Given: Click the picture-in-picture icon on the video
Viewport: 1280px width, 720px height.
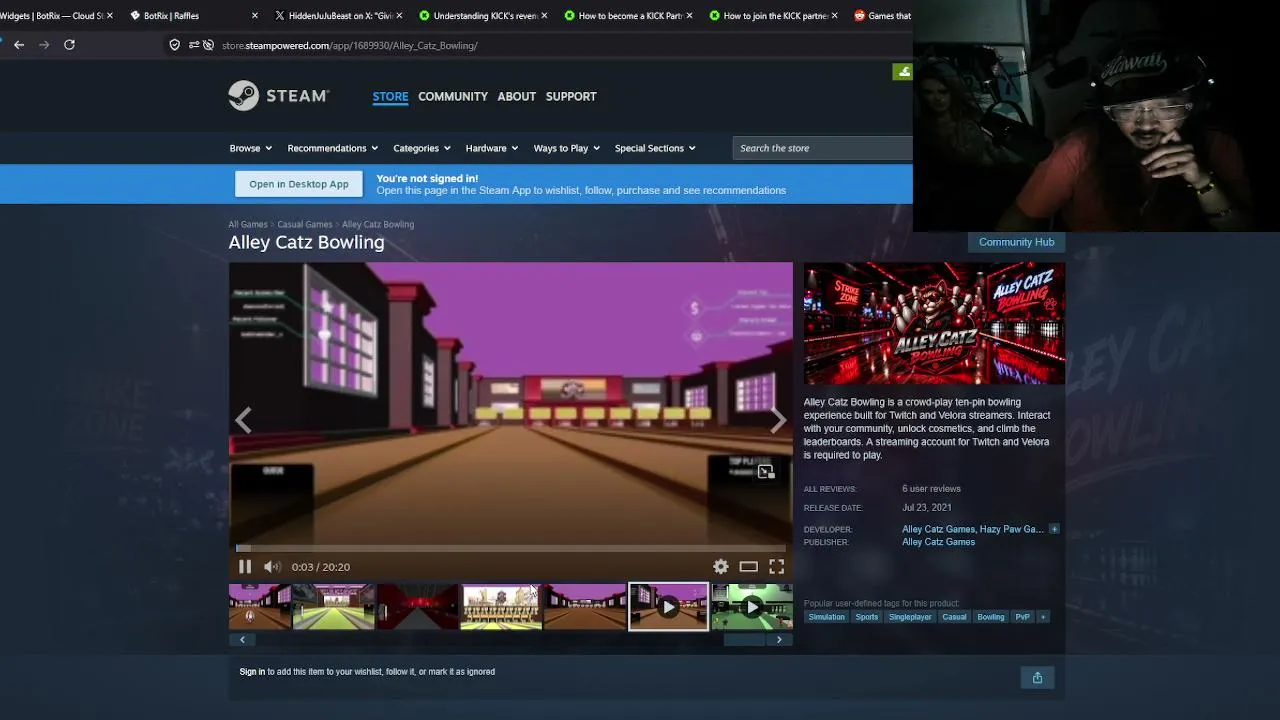Looking at the screenshot, I should pos(766,472).
